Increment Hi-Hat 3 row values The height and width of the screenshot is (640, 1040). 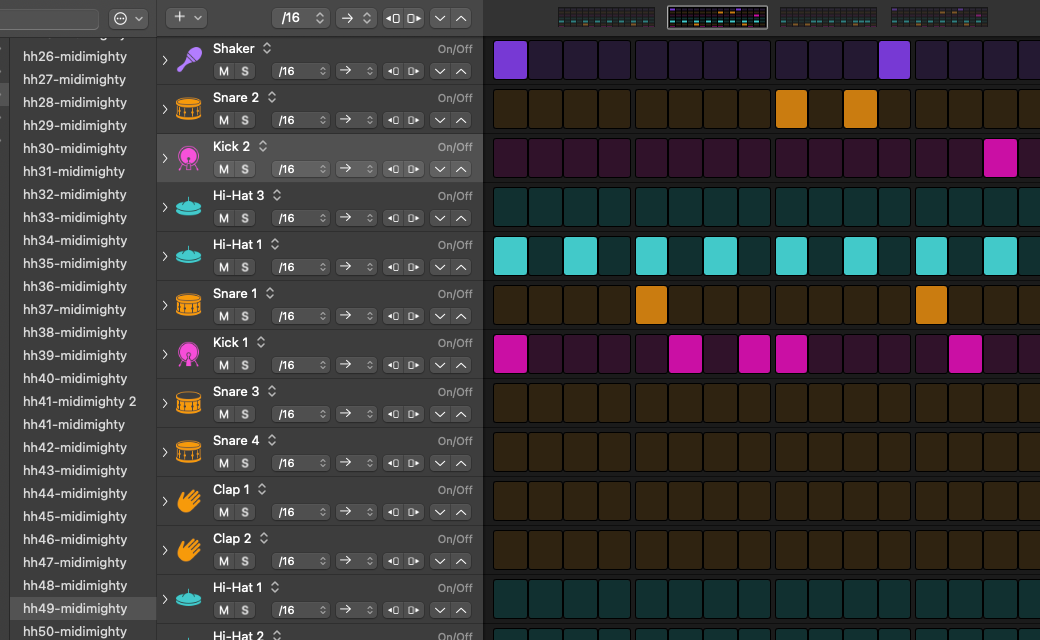[461, 218]
